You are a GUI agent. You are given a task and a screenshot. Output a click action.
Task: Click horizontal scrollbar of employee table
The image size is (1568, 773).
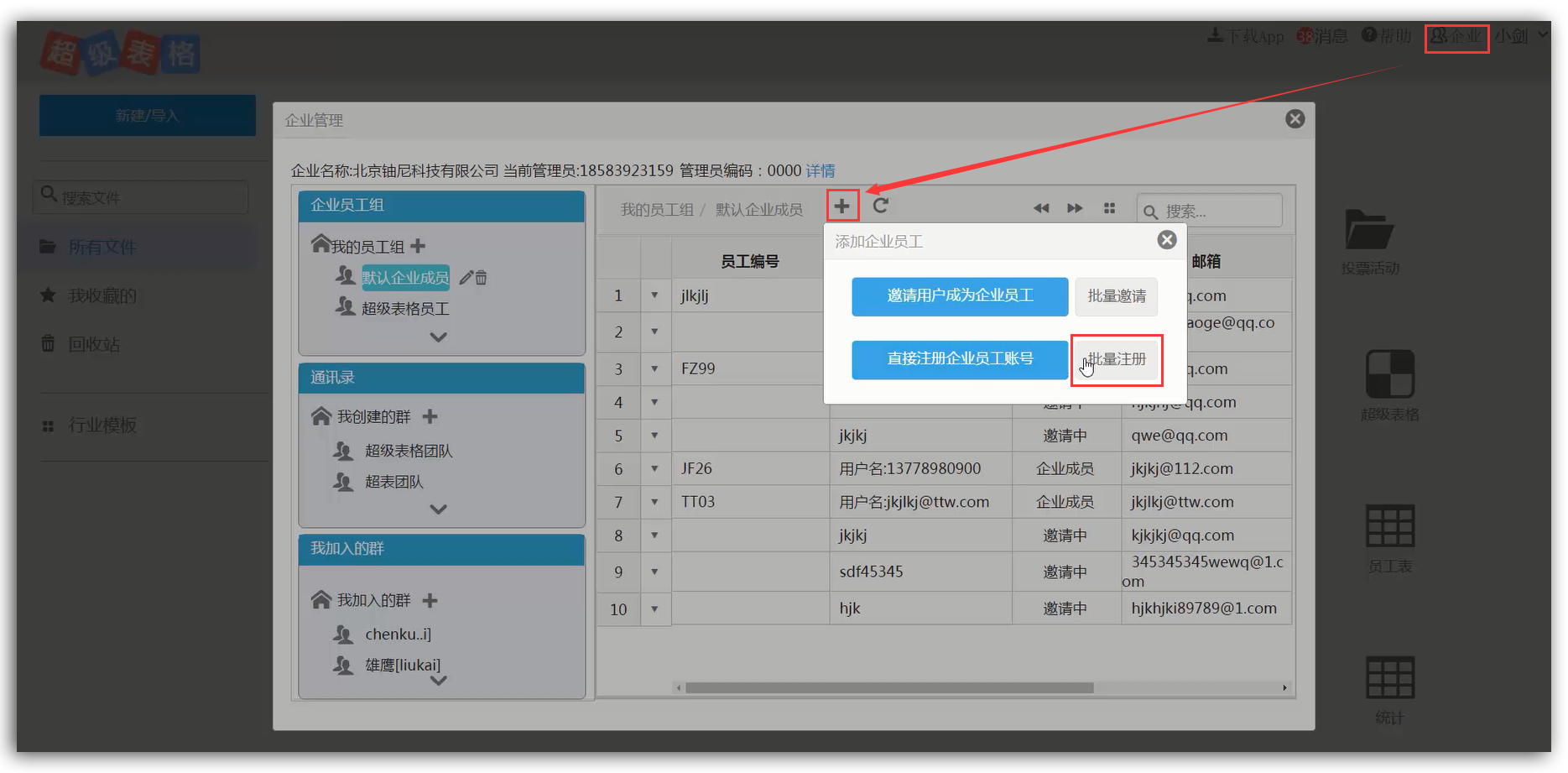889,687
